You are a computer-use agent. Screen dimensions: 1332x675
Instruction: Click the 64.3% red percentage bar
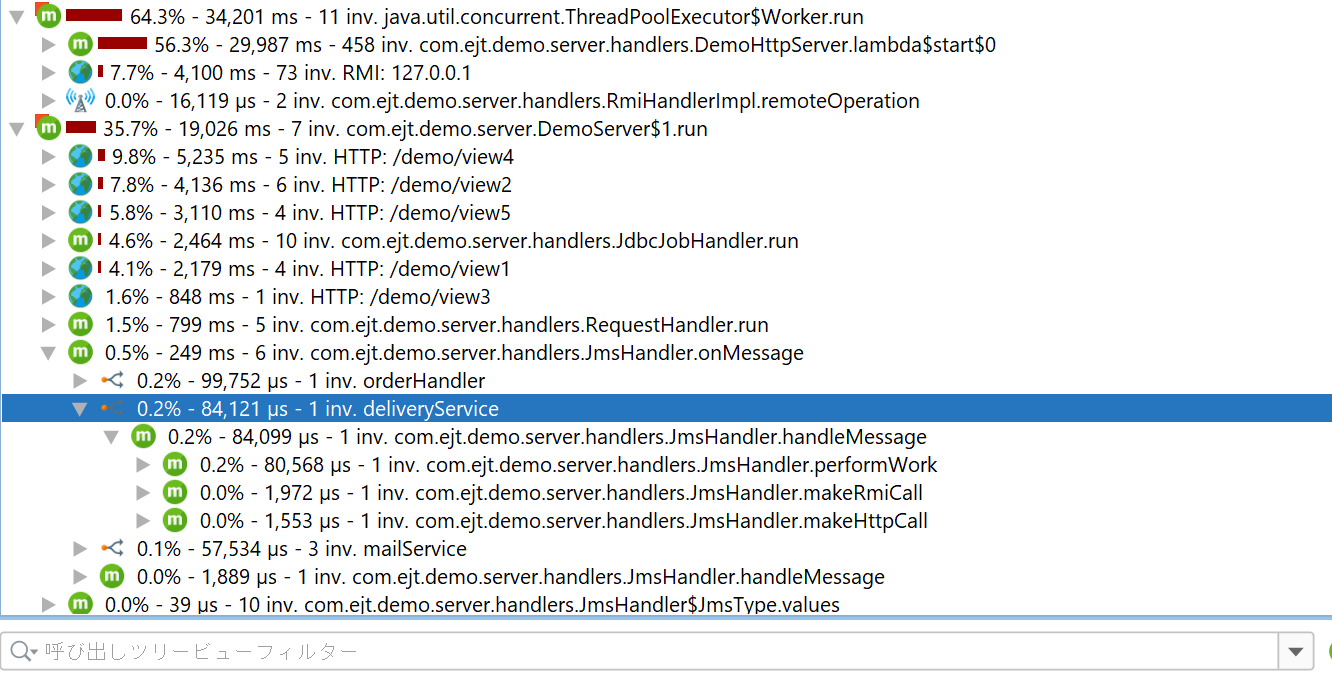[x=94, y=16]
